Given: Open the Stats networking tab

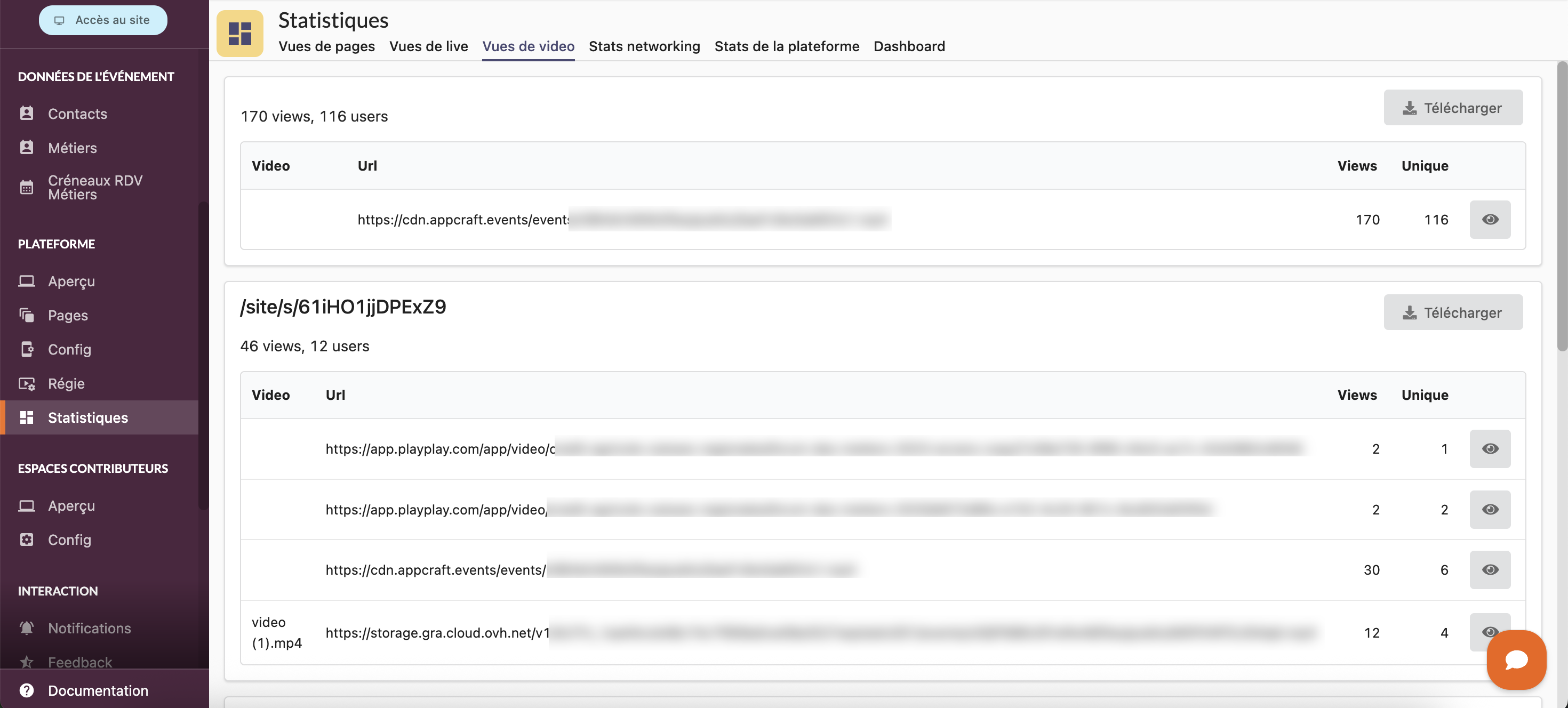Looking at the screenshot, I should (x=644, y=46).
